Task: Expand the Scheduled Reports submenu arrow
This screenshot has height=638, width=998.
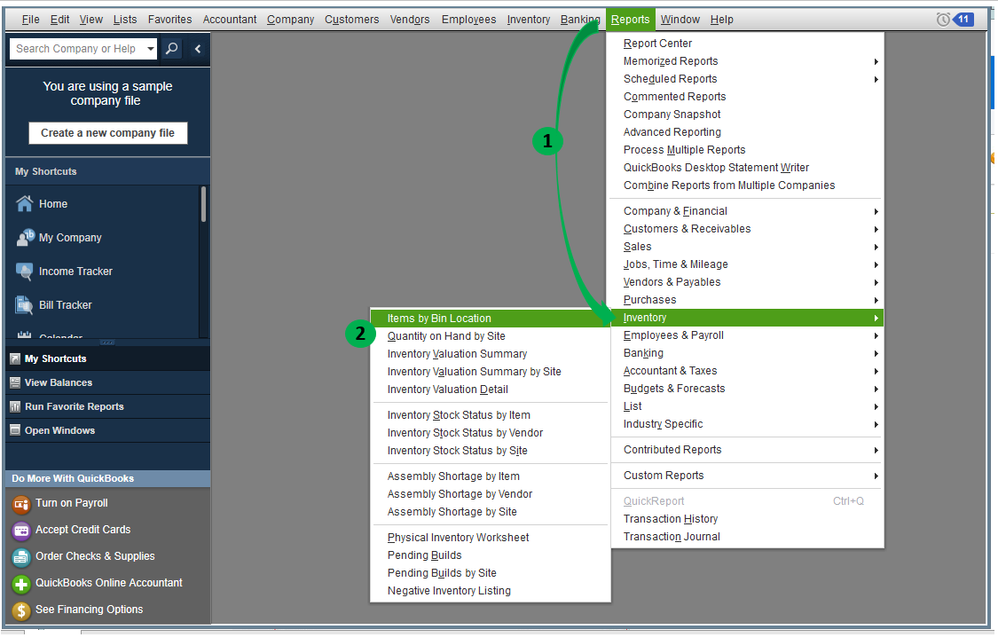Action: 876,80
